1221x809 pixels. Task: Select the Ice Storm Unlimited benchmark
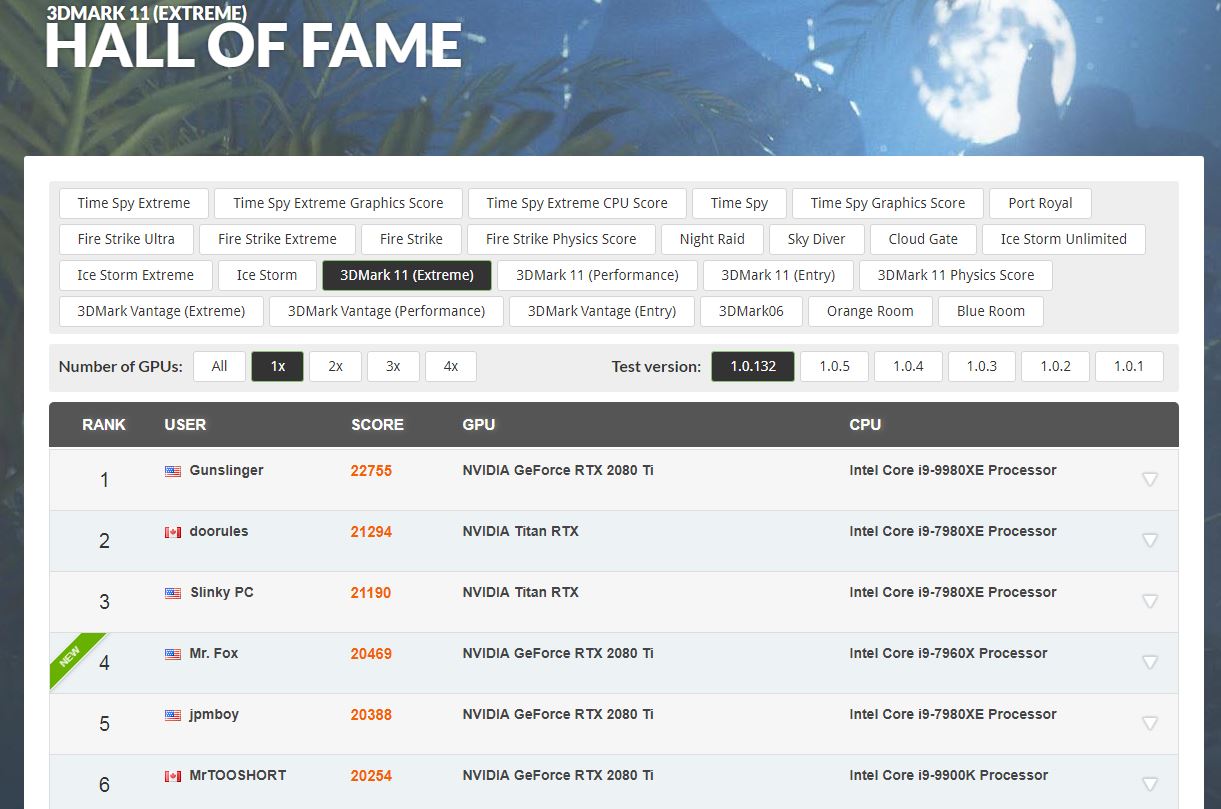pos(1064,239)
